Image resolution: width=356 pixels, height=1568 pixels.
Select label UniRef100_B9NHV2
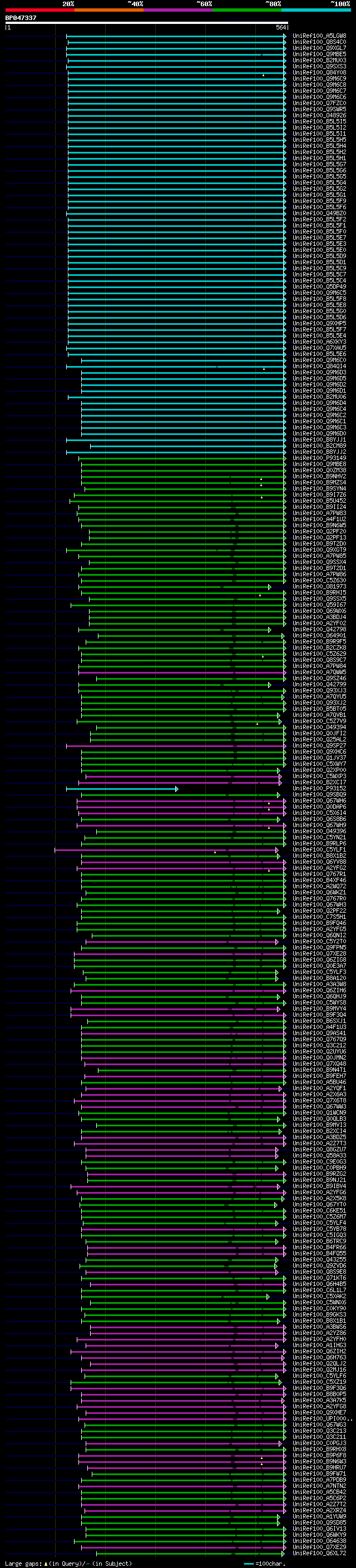point(319,476)
